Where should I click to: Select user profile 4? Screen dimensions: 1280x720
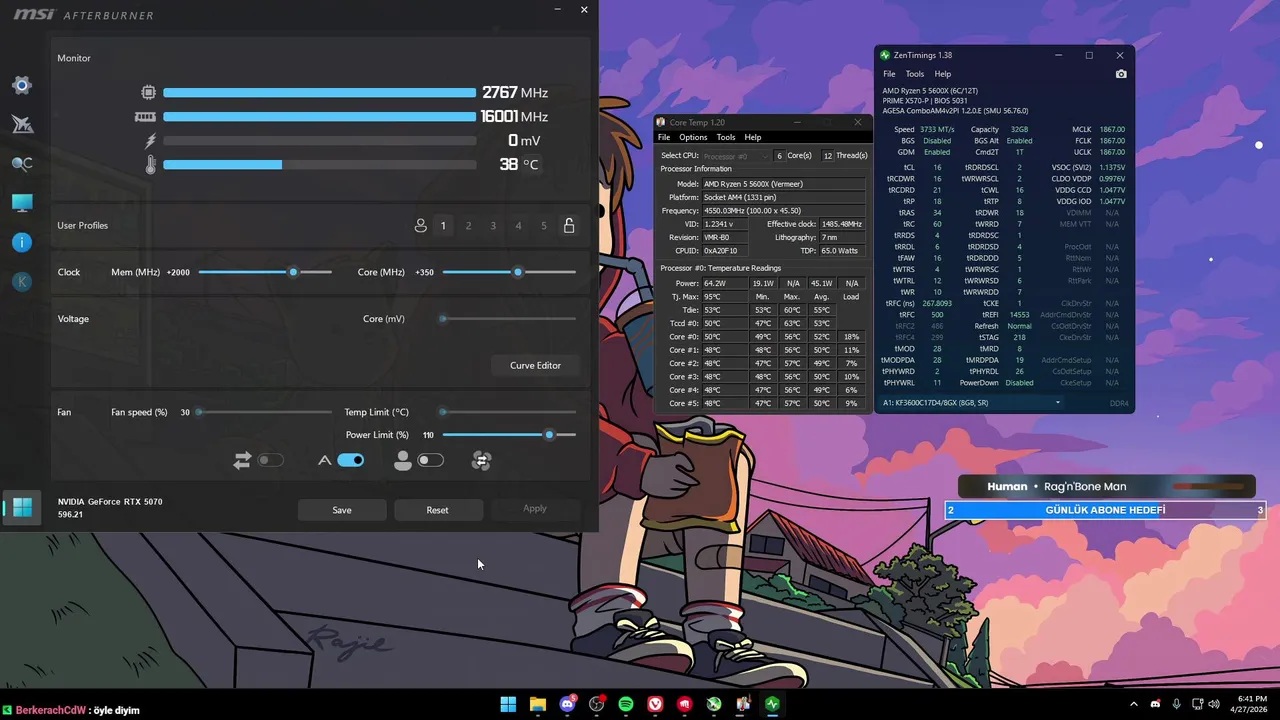pyautogui.click(x=518, y=226)
